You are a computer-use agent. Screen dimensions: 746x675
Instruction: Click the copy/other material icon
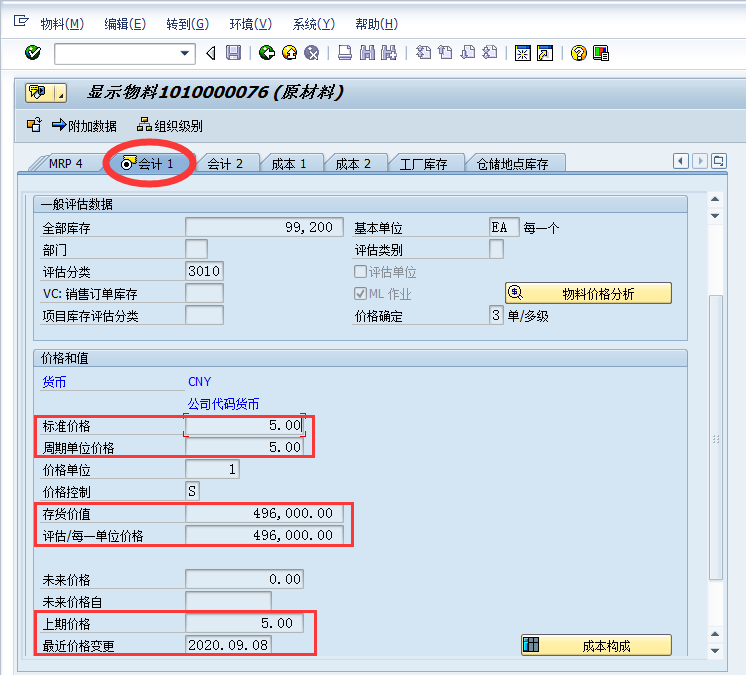(34, 125)
